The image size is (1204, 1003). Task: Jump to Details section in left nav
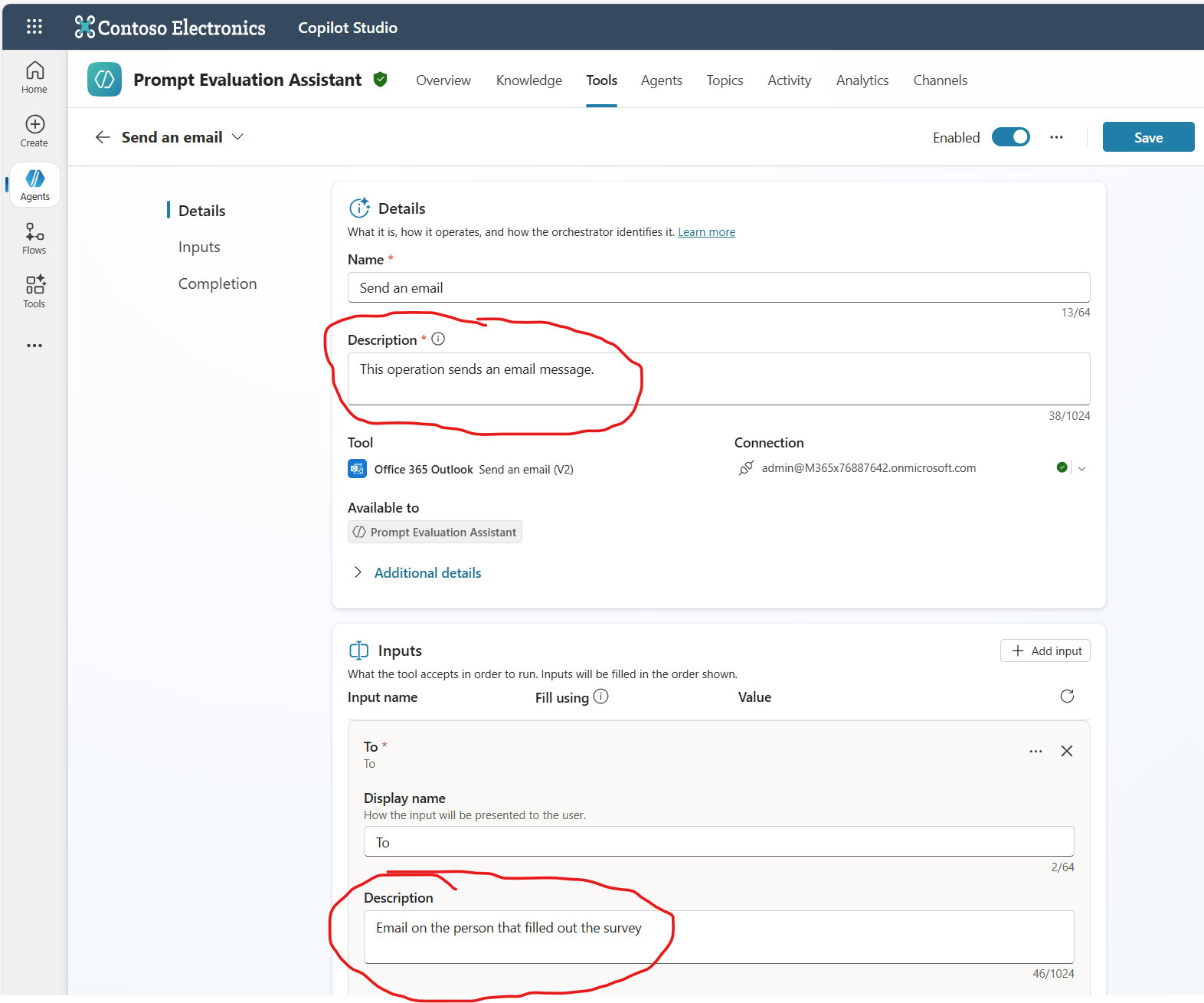(202, 211)
